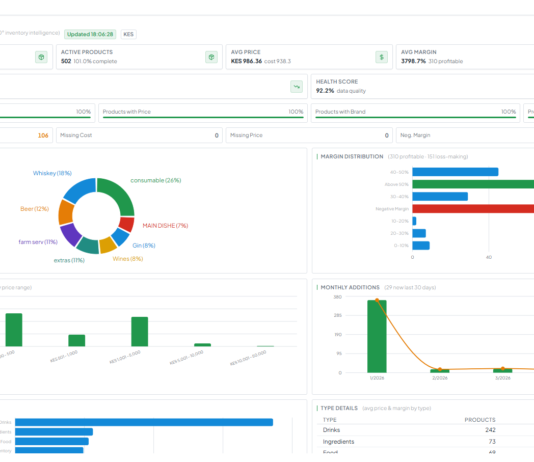Click the 2/2026 data point
The image size is (534, 462).
tap(440, 369)
